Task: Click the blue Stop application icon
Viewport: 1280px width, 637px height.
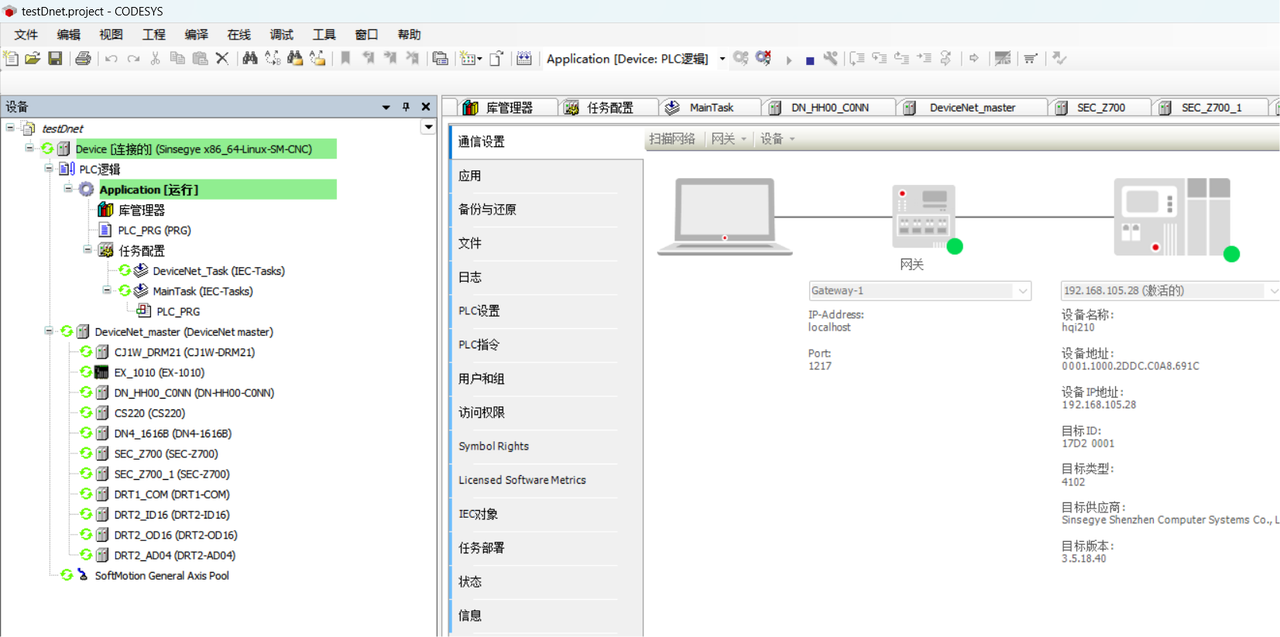Action: 810,60
